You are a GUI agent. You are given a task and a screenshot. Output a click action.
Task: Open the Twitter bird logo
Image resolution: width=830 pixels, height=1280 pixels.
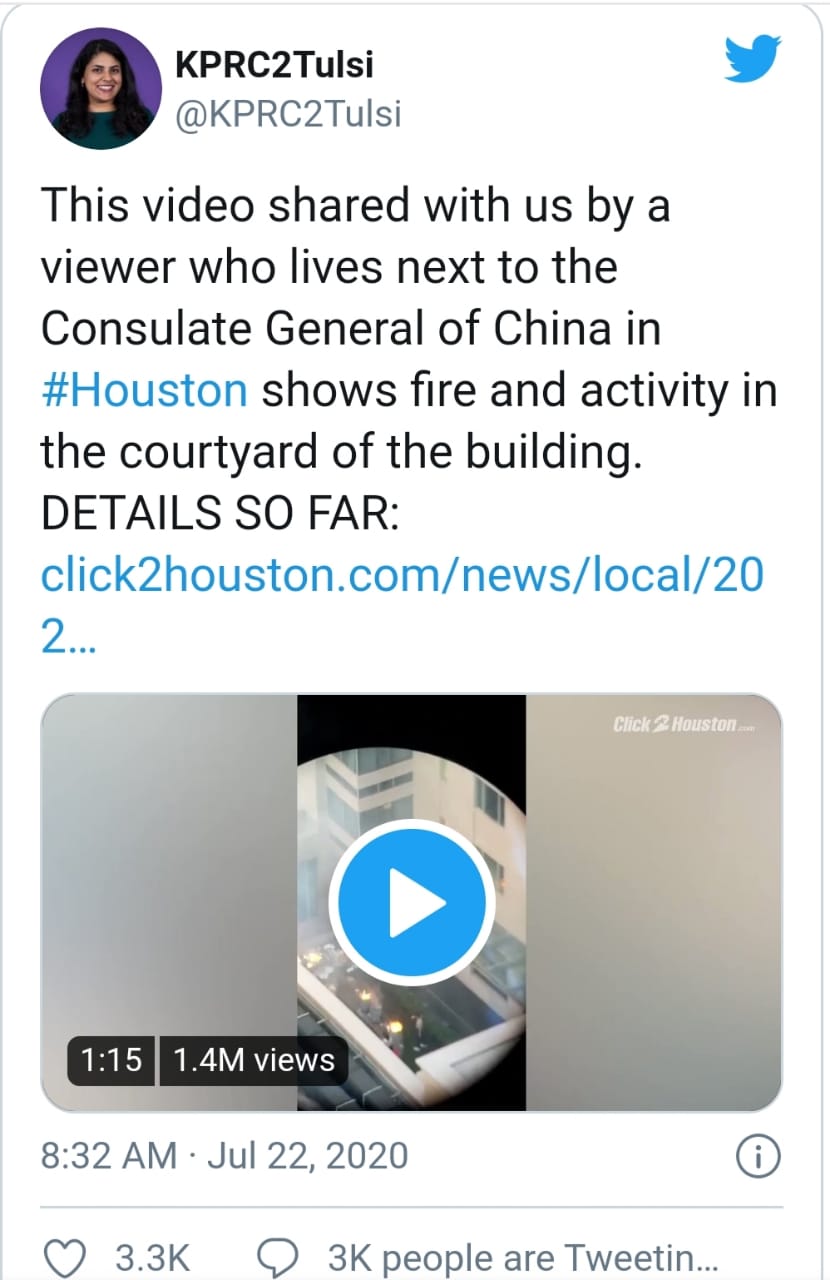pos(753,59)
